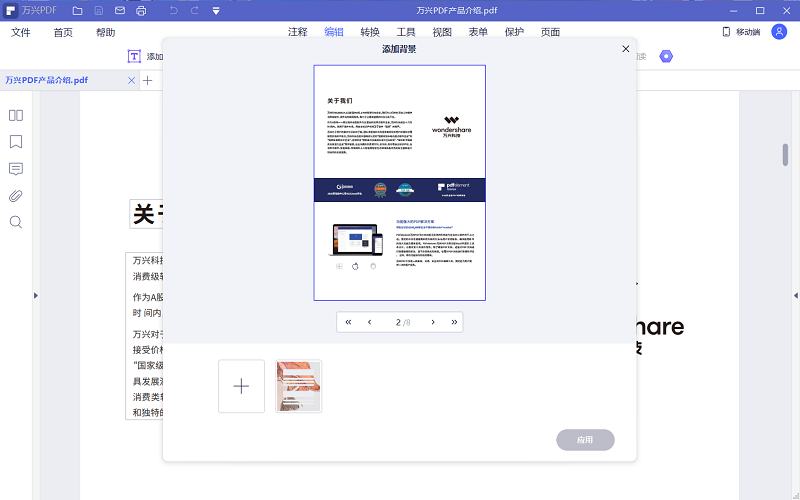
Task: Open the page thumbnails panel in sidebar
Action: click(16, 115)
